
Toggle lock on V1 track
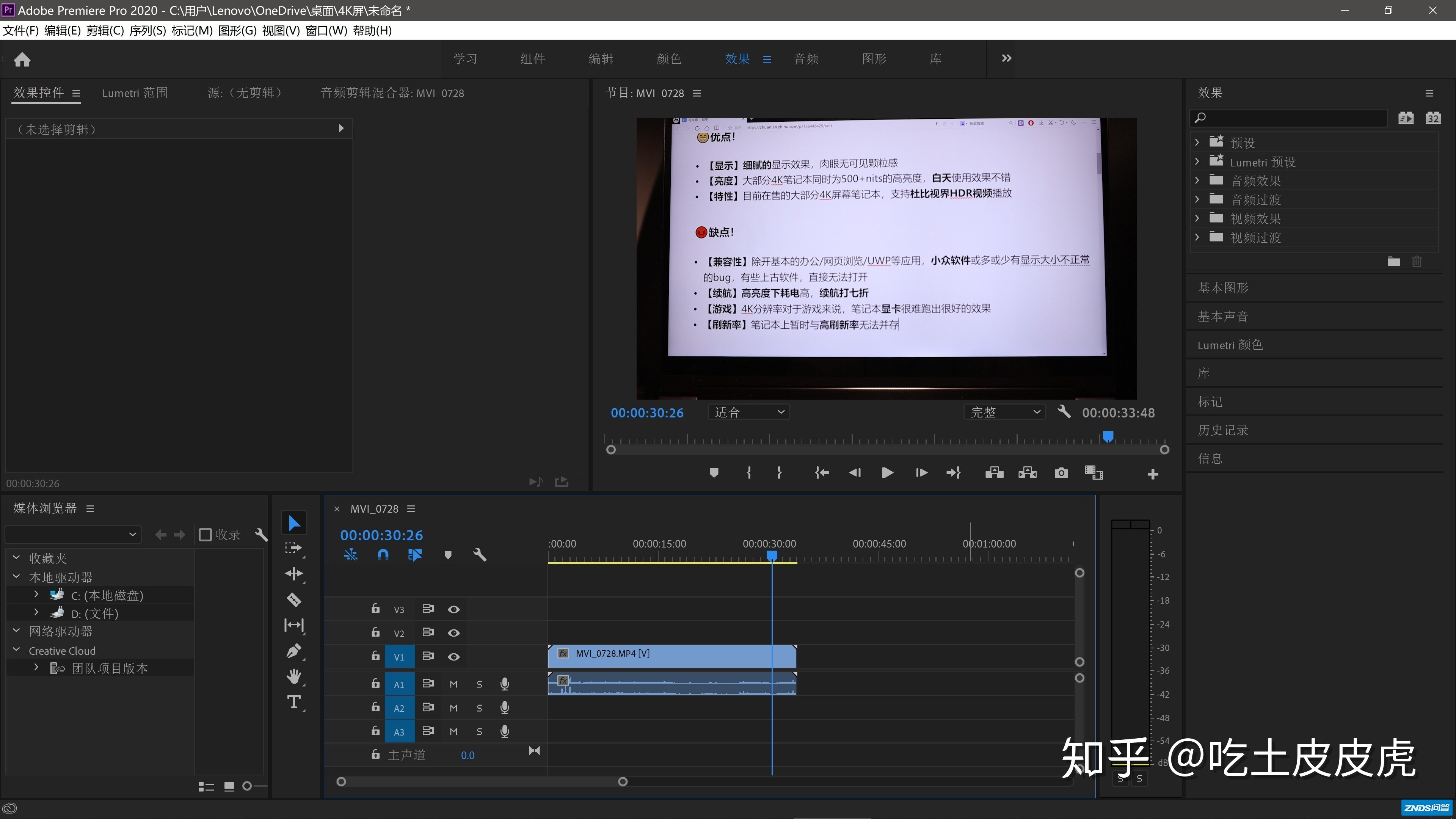375,656
